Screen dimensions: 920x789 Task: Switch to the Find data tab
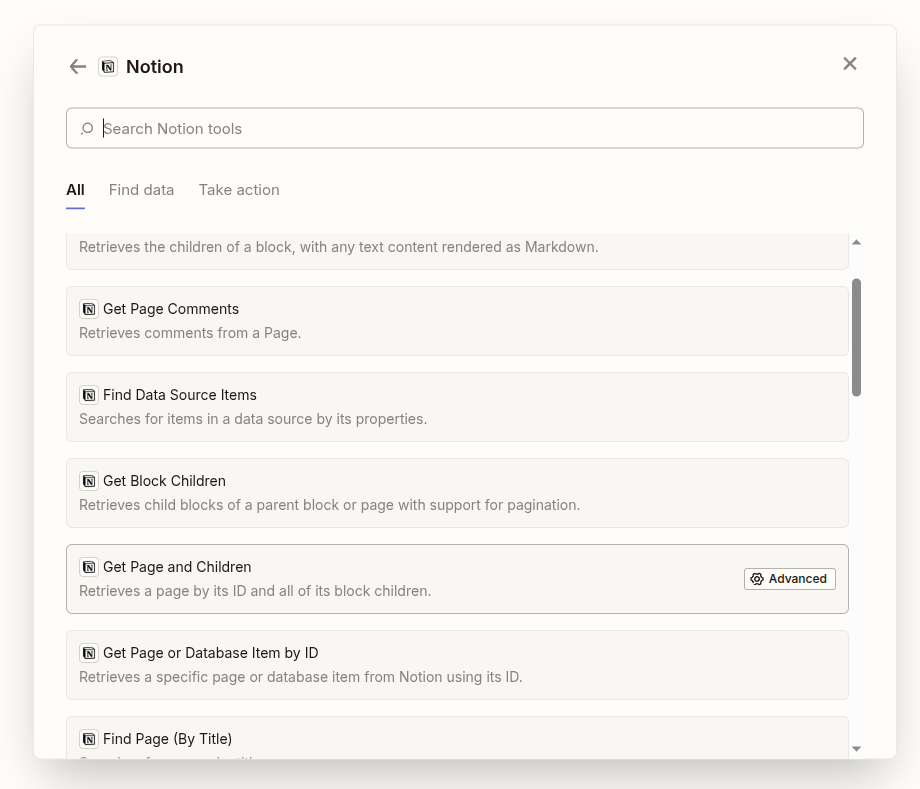pyautogui.click(x=141, y=190)
